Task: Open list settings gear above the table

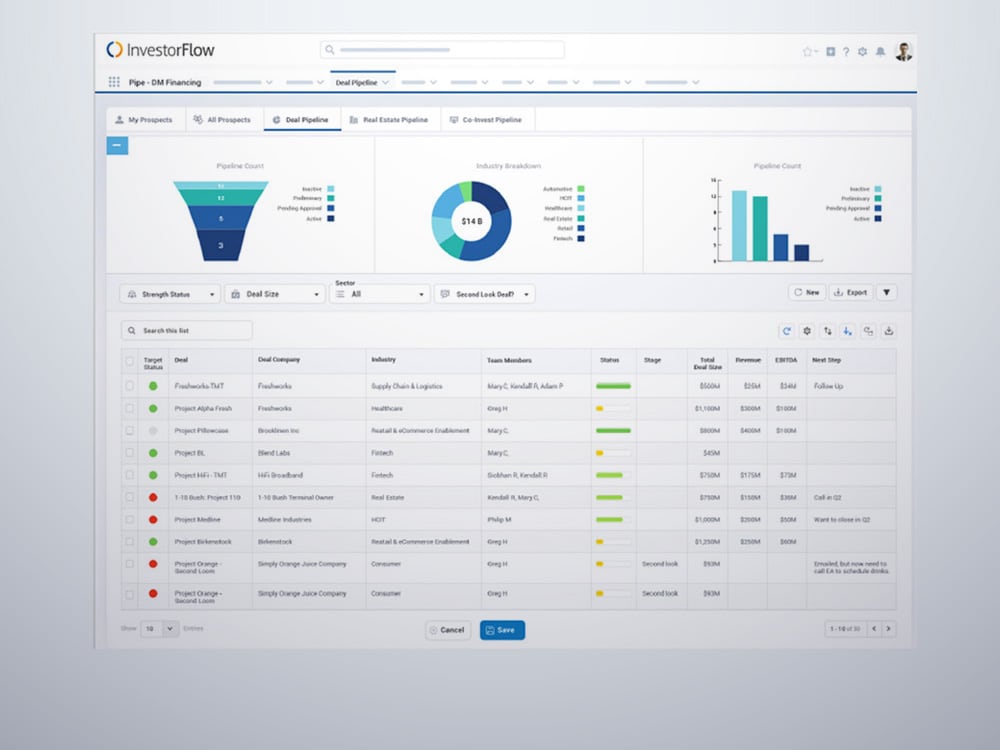Action: coord(807,331)
